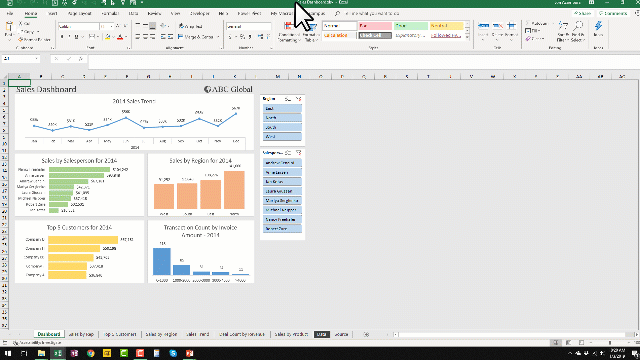
Task: Click the Fill Color paint bucket
Action: (107, 37)
